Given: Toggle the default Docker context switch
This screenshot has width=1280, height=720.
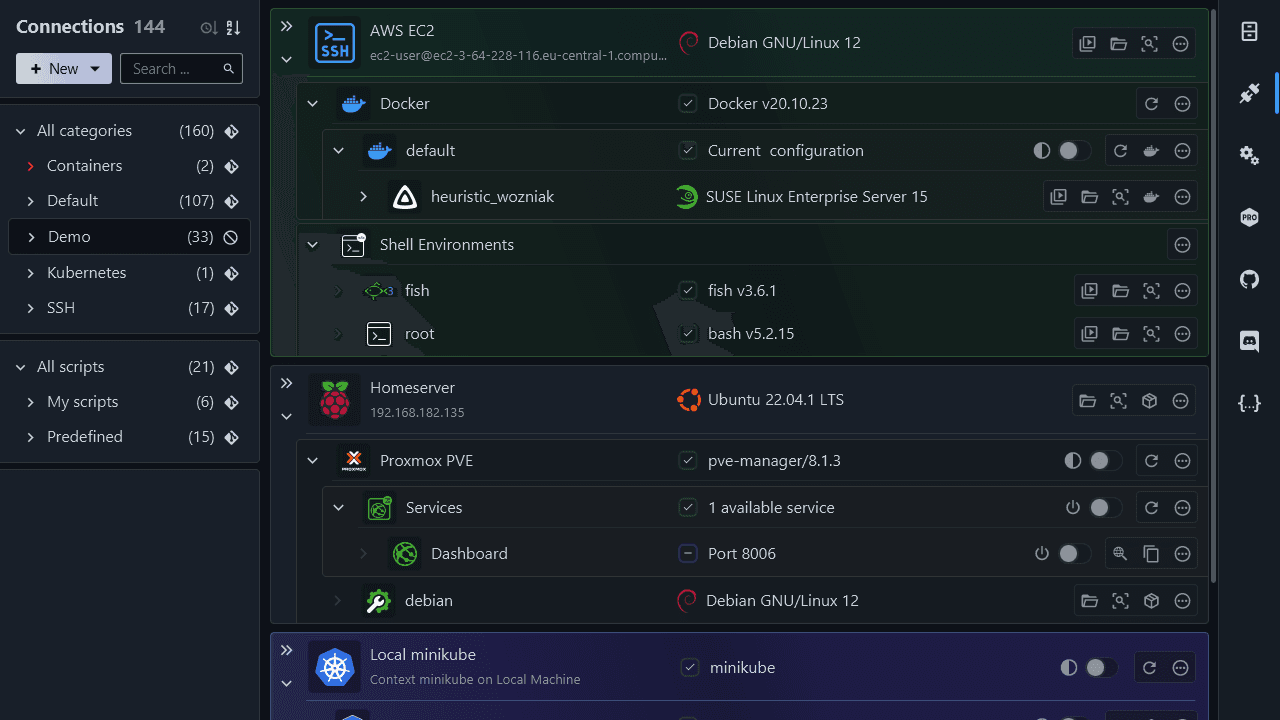Looking at the screenshot, I should tap(1075, 151).
